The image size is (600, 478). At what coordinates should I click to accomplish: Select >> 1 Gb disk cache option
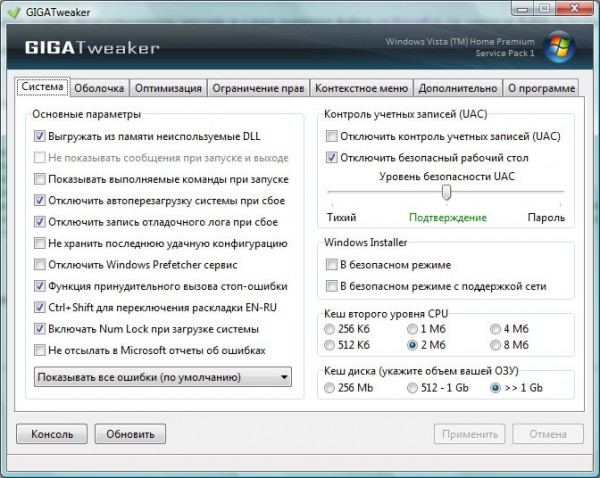pyautogui.click(x=496, y=388)
